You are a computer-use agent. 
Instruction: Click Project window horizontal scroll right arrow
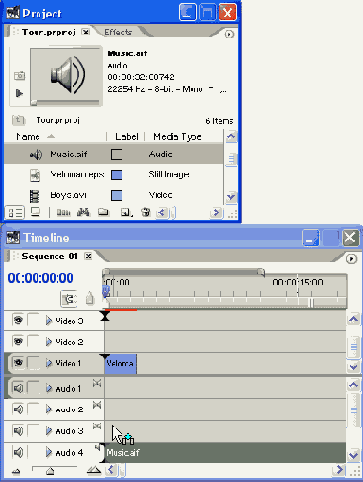216,212
